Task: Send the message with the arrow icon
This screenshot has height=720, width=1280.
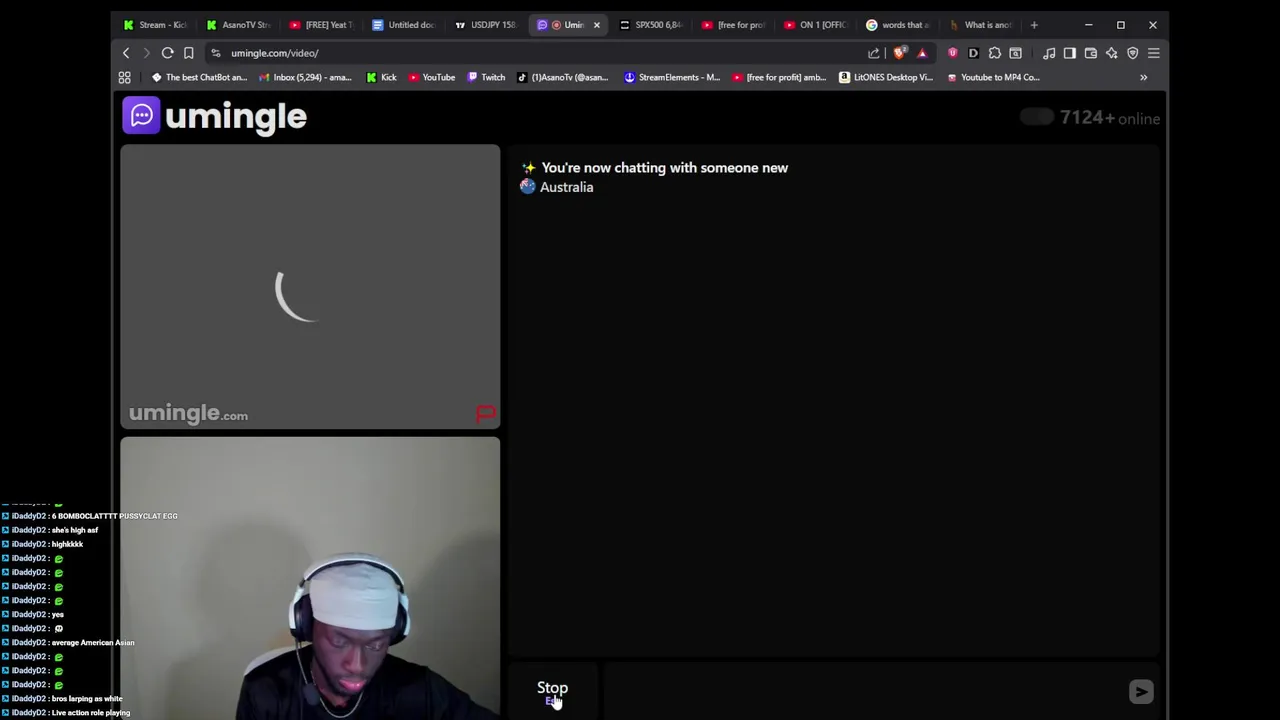Action: pyautogui.click(x=1141, y=691)
